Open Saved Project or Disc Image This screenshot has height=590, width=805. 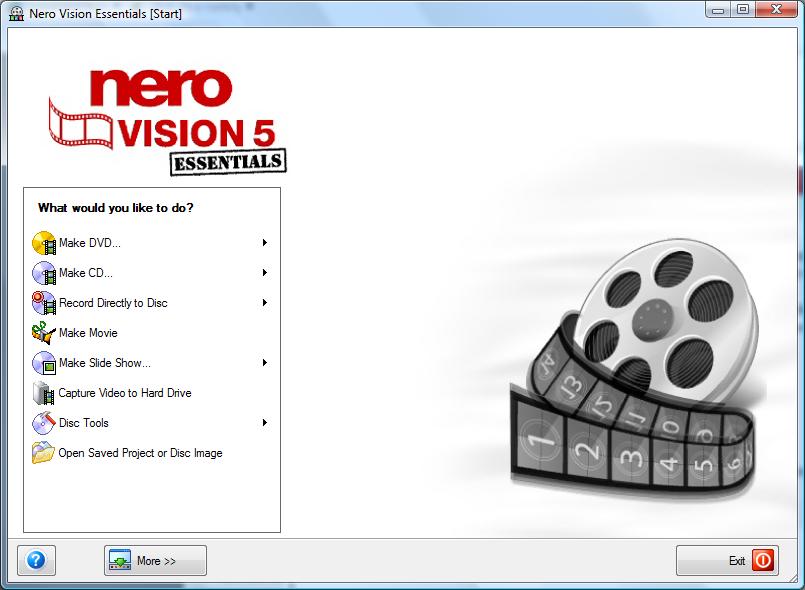click(x=140, y=453)
